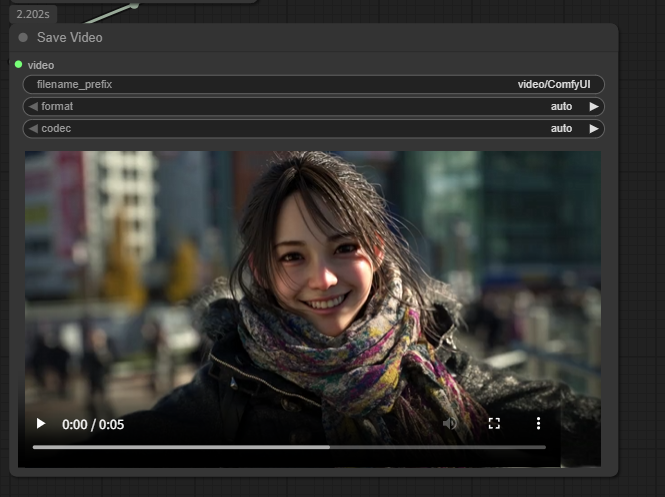The height and width of the screenshot is (497, 665).
Task: Open the video's three-dot options menu
Action: (538, 424)
